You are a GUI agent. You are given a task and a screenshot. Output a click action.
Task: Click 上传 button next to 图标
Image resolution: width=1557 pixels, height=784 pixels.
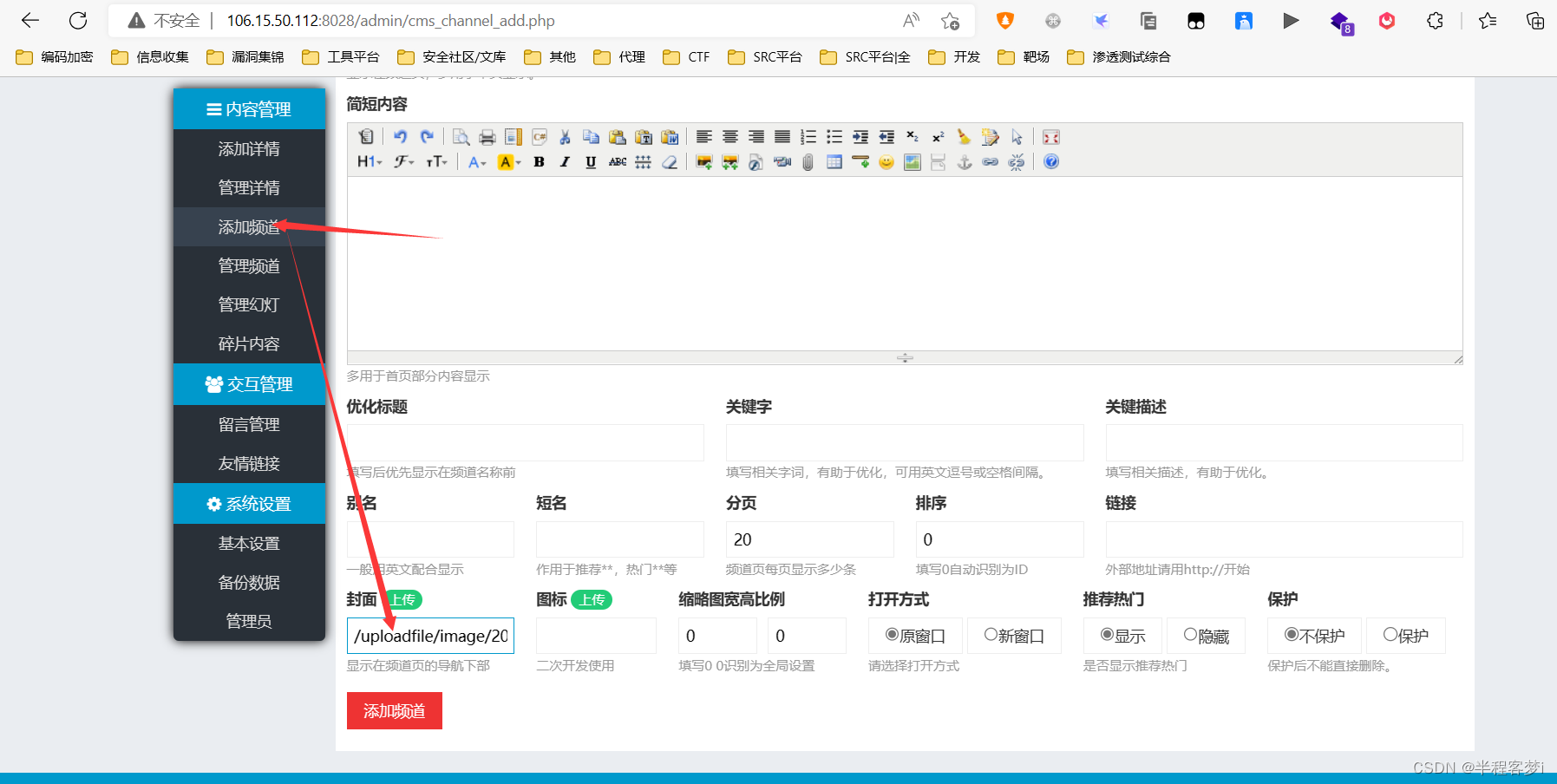592,599
